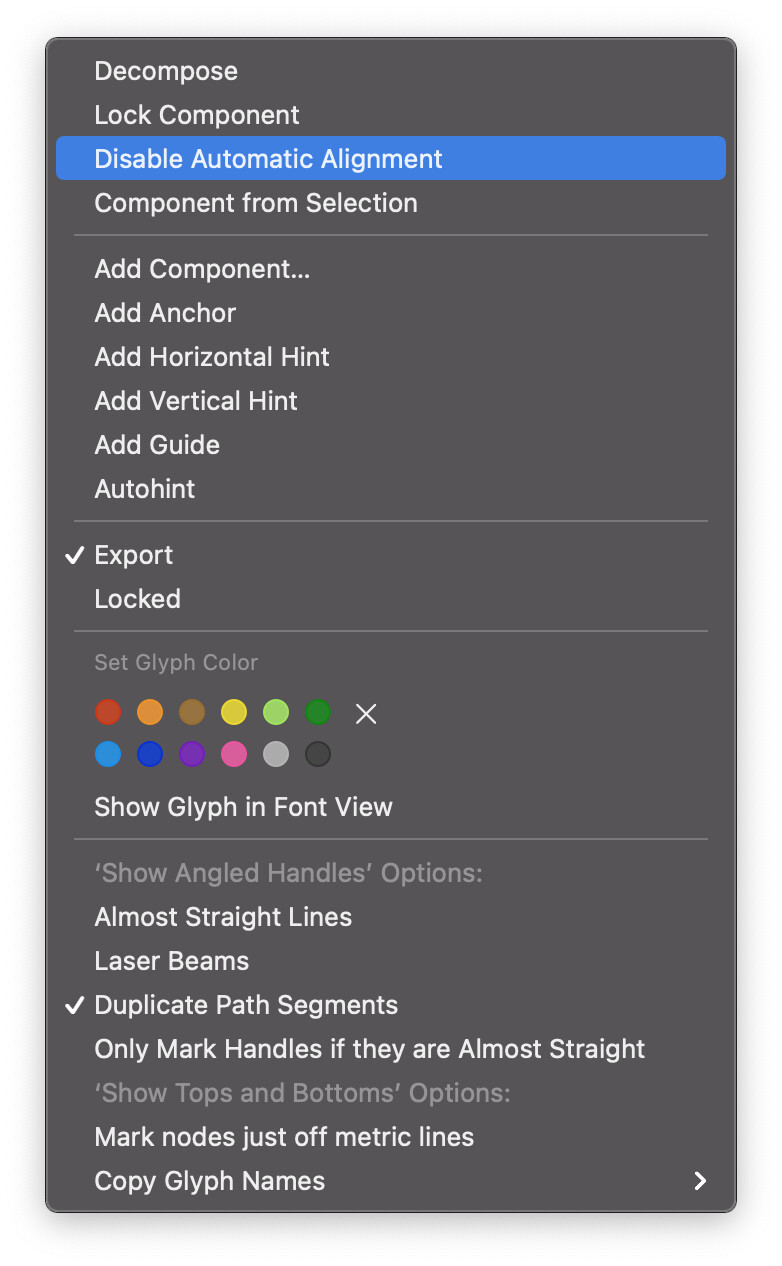Apply the yellow glyph color

click(x=234, y=713)
